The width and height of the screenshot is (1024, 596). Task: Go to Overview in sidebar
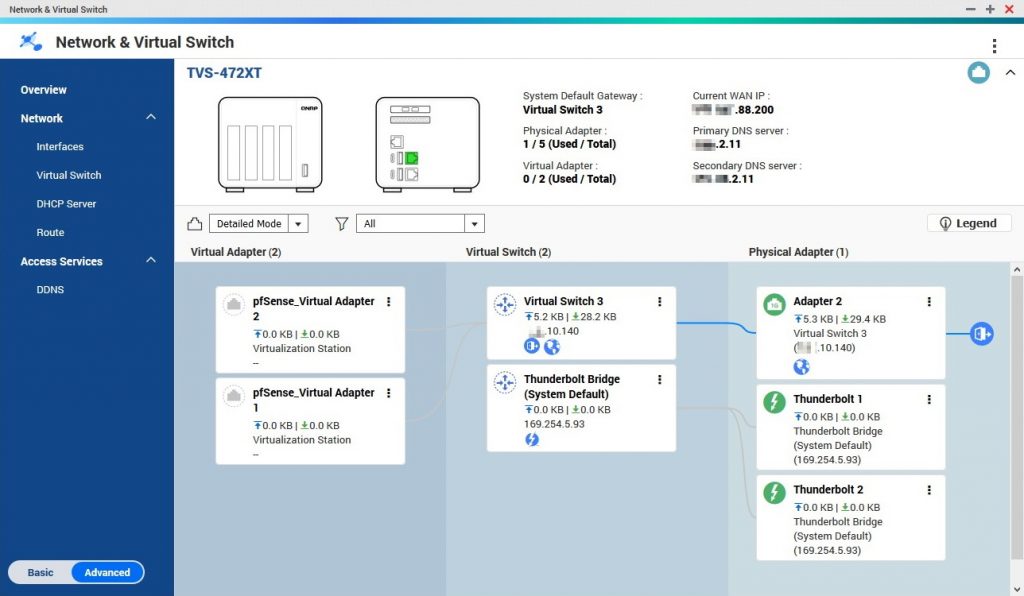[43, 89]
